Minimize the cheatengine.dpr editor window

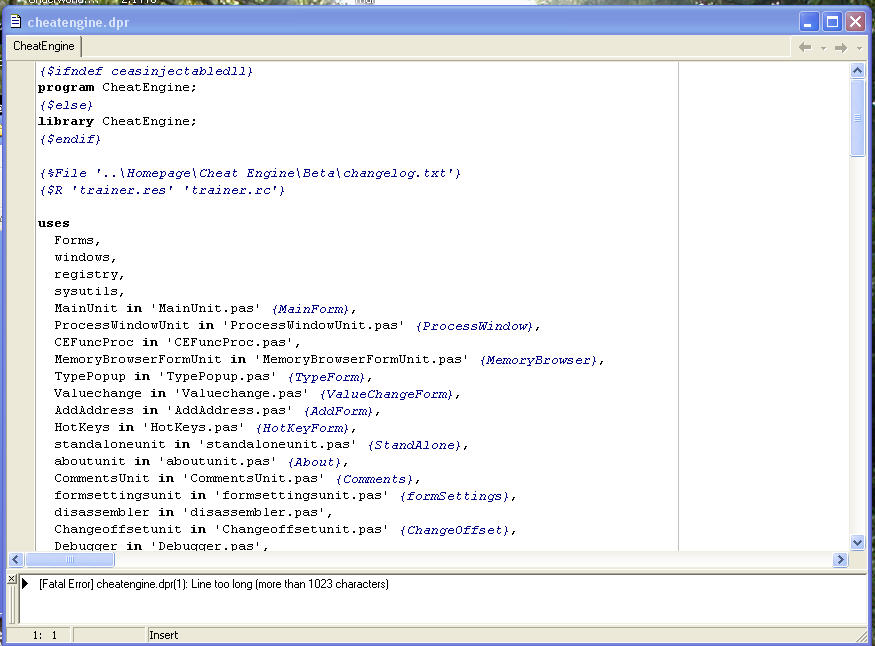click(x=809, y=21)
